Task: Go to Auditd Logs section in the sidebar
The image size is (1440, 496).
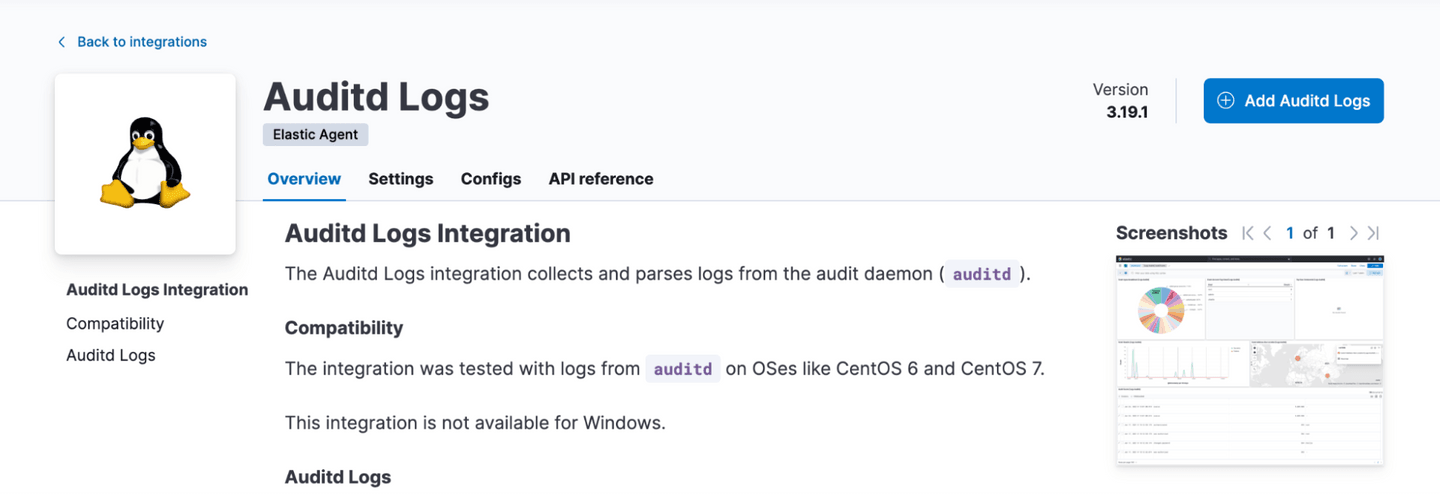Action: tap(111, 355)
